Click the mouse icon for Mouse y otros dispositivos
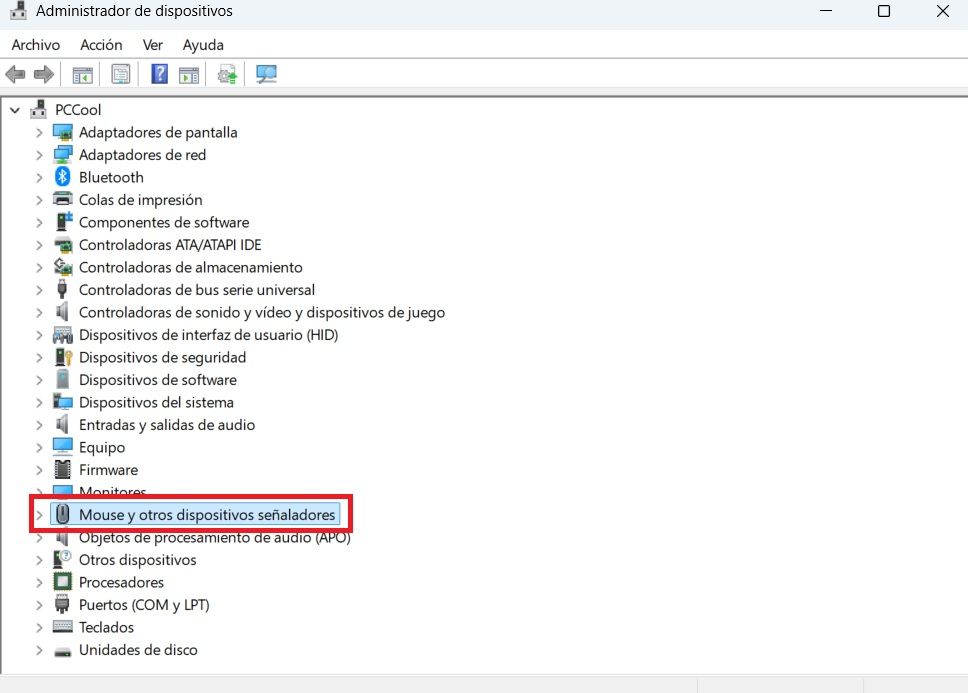 (x=62, y=514)
